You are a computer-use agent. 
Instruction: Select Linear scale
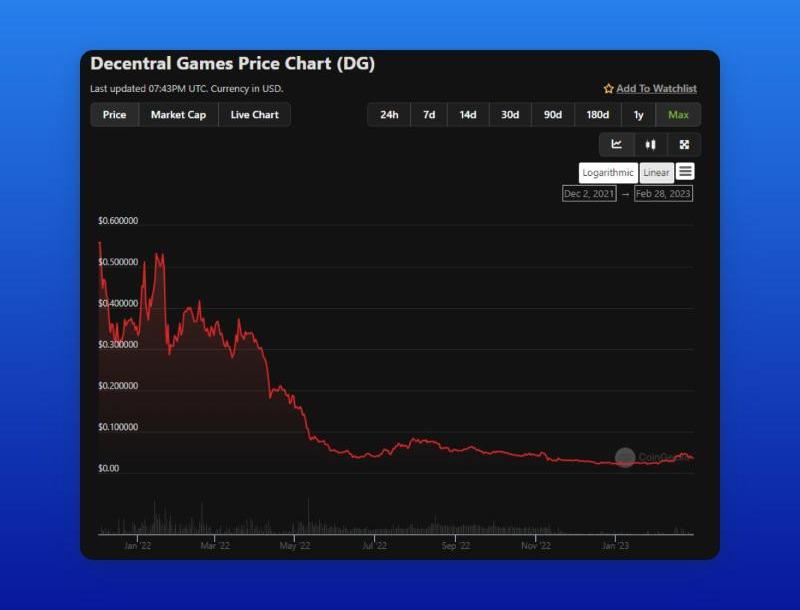(x=656, y=172)
